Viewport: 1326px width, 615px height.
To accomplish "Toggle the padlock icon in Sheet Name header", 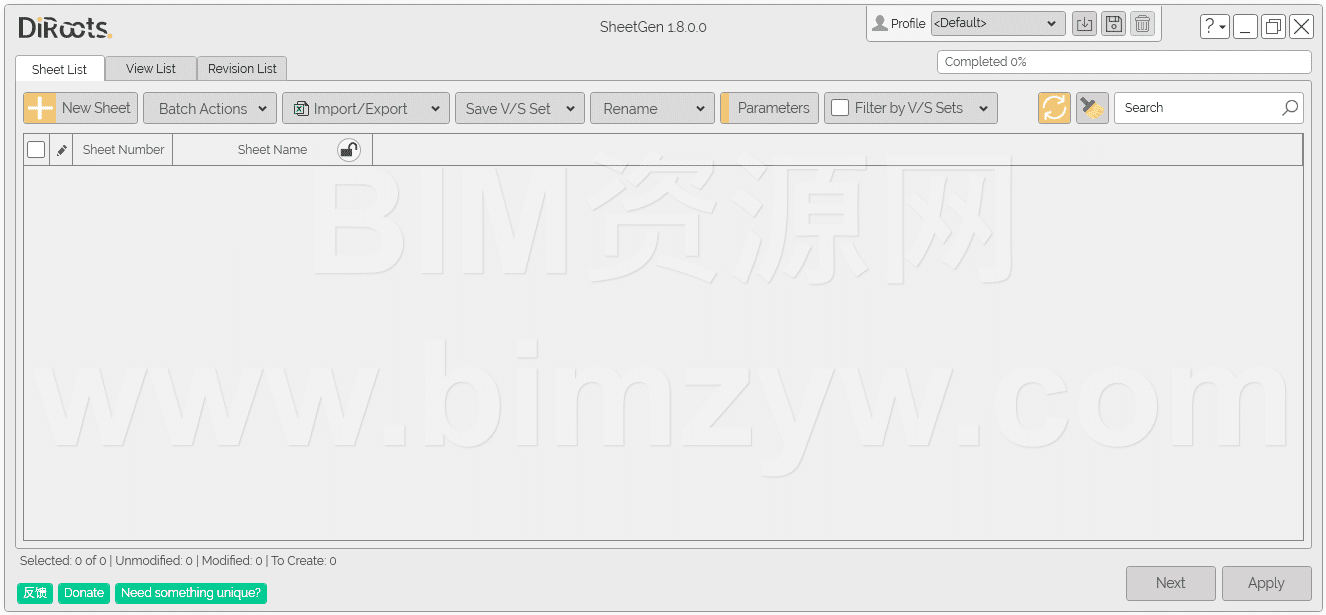I will point(348,150).
